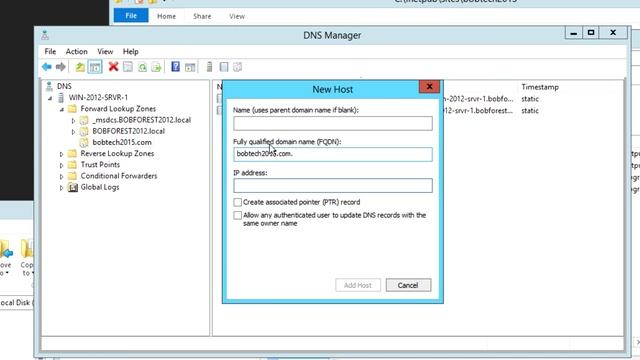This screenshot has width=640, height=360.
Task: Click static on the n-2012-srvr-1.bobfo... row
Action: pyautogui.click(x=530, y=99)
